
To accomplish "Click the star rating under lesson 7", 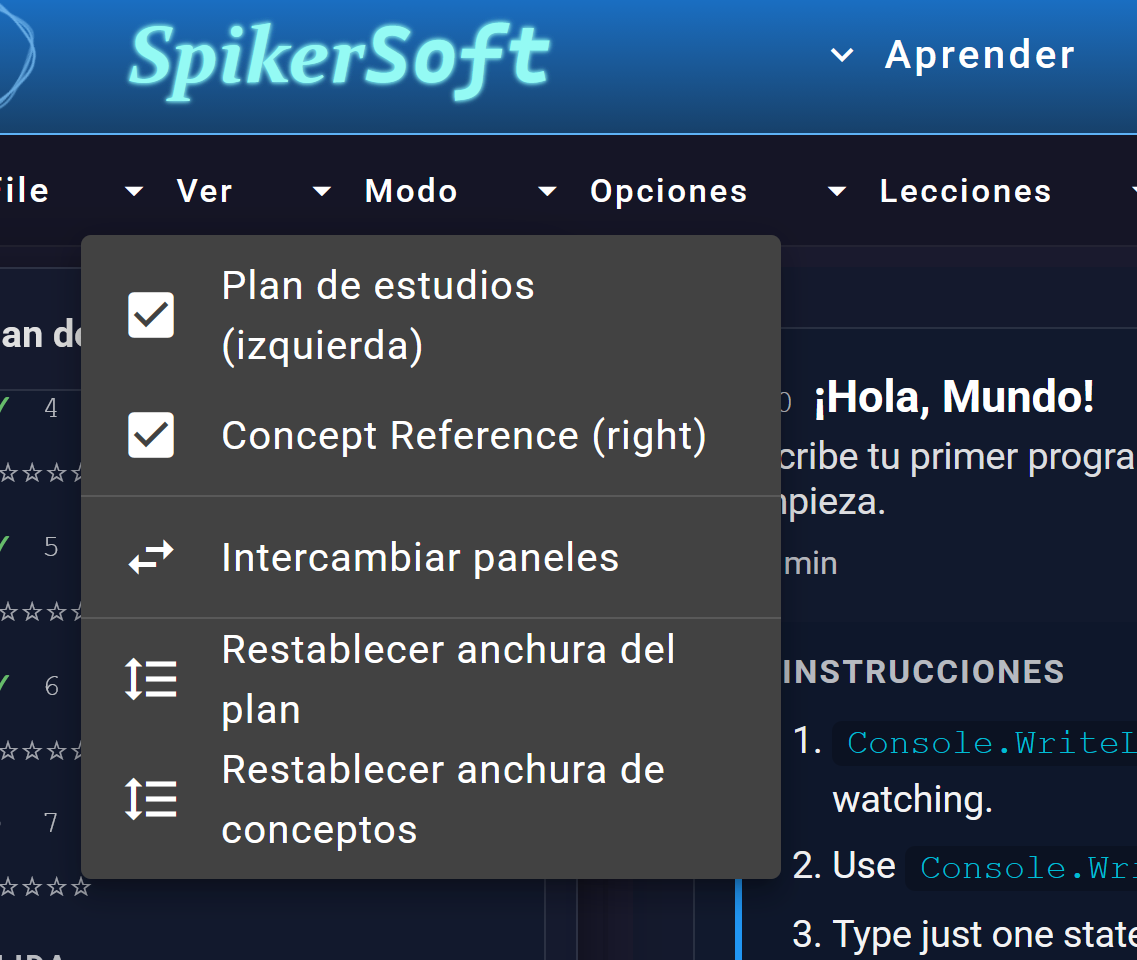I will [x=45, y=886].
